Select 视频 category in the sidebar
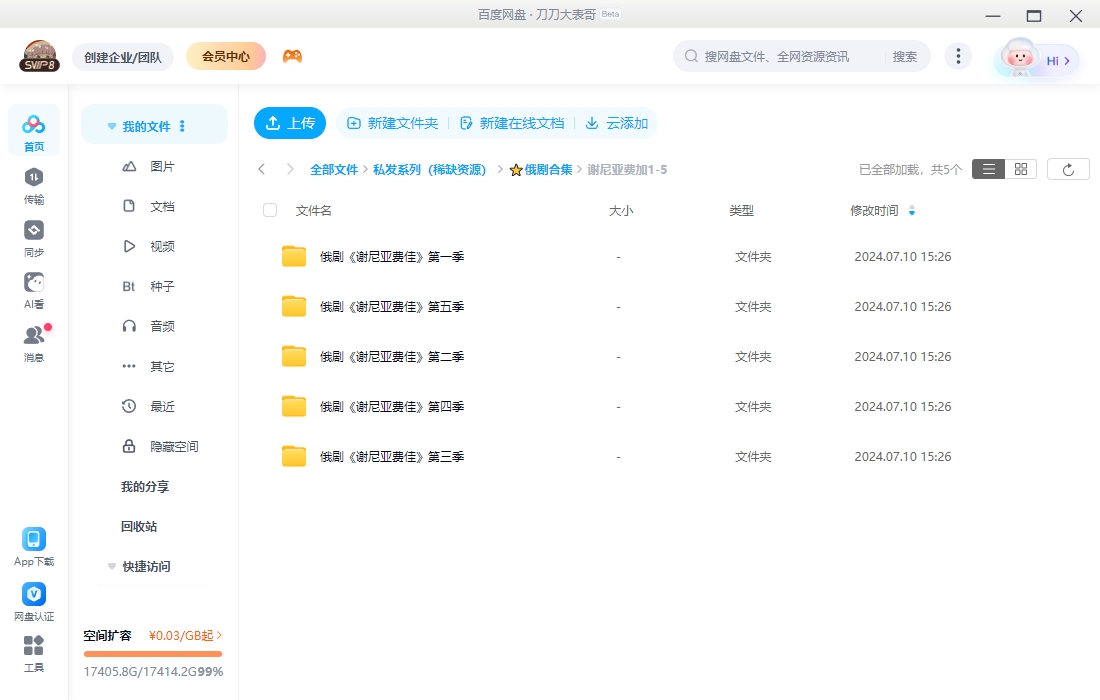This screenshot has width=1100, height=700. point(162,246)
